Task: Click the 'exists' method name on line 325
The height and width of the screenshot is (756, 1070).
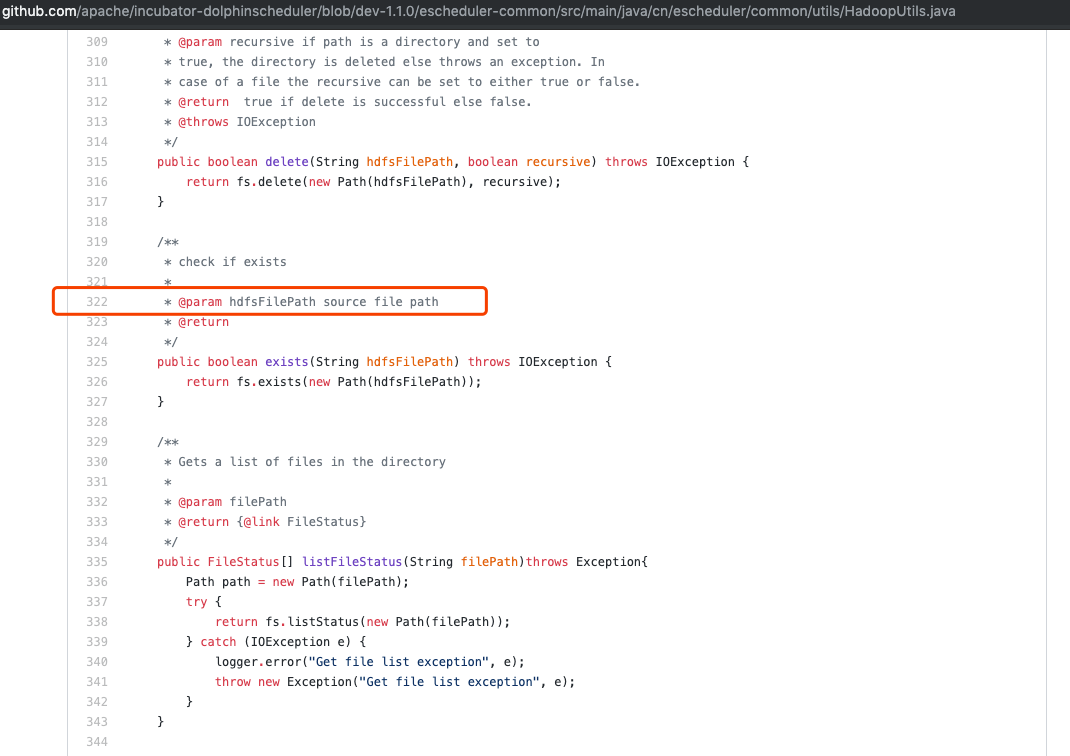Action: pos(287,362)
